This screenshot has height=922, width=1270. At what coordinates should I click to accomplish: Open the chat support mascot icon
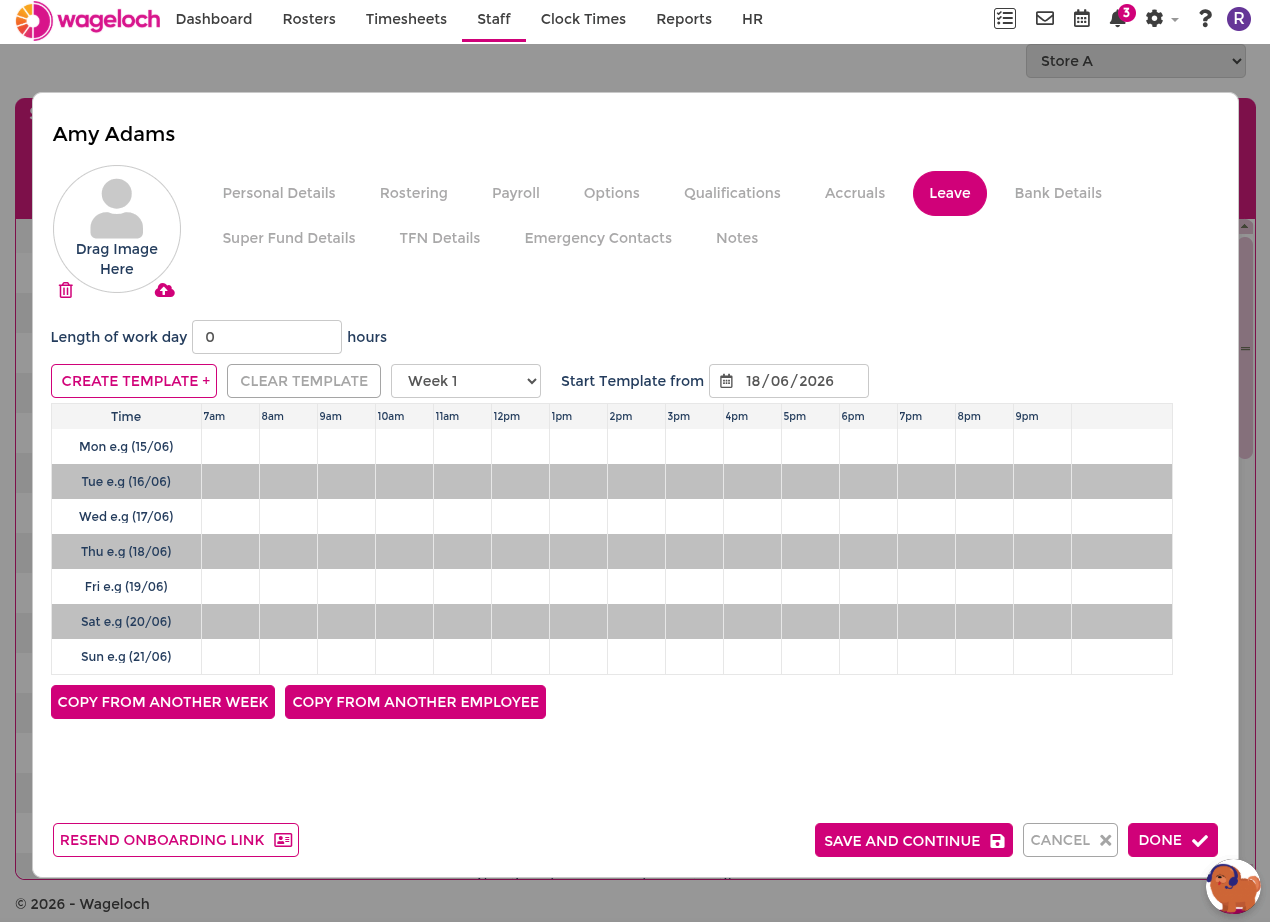[x=1233, y=886]
